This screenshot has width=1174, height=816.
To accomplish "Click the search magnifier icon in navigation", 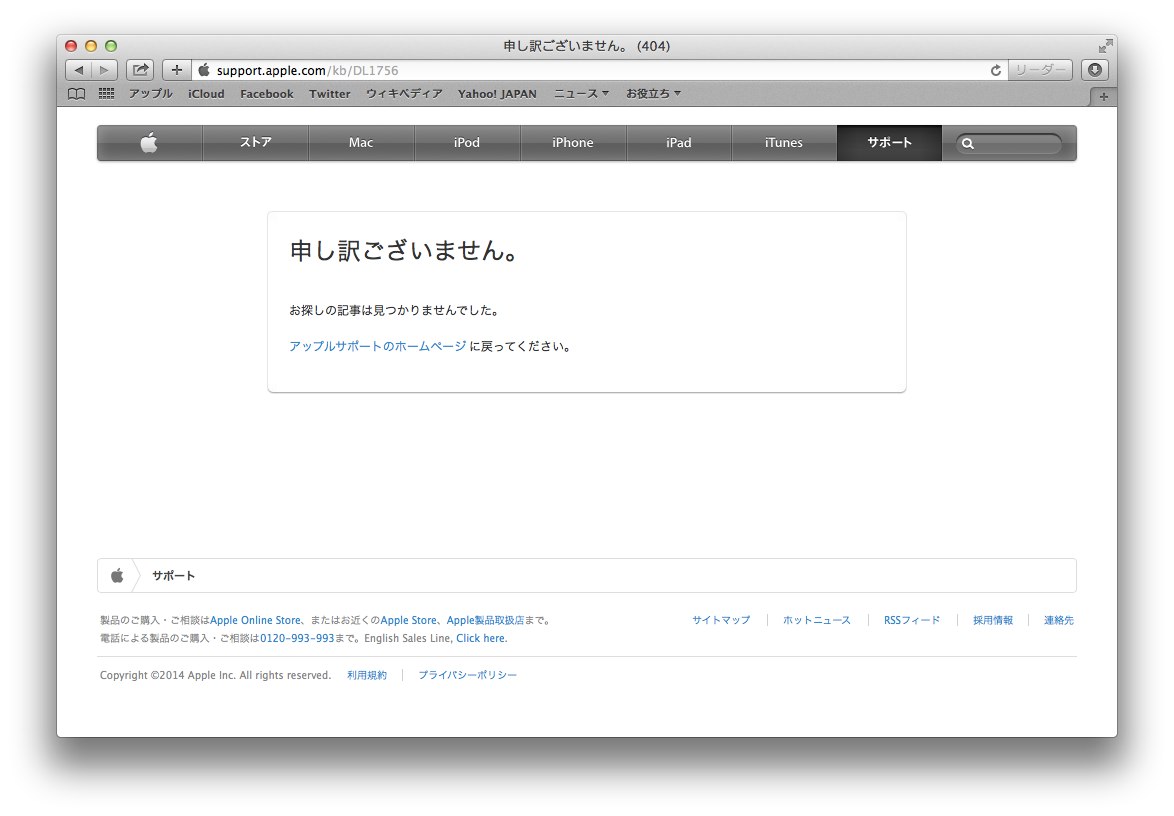I will 967,144.
